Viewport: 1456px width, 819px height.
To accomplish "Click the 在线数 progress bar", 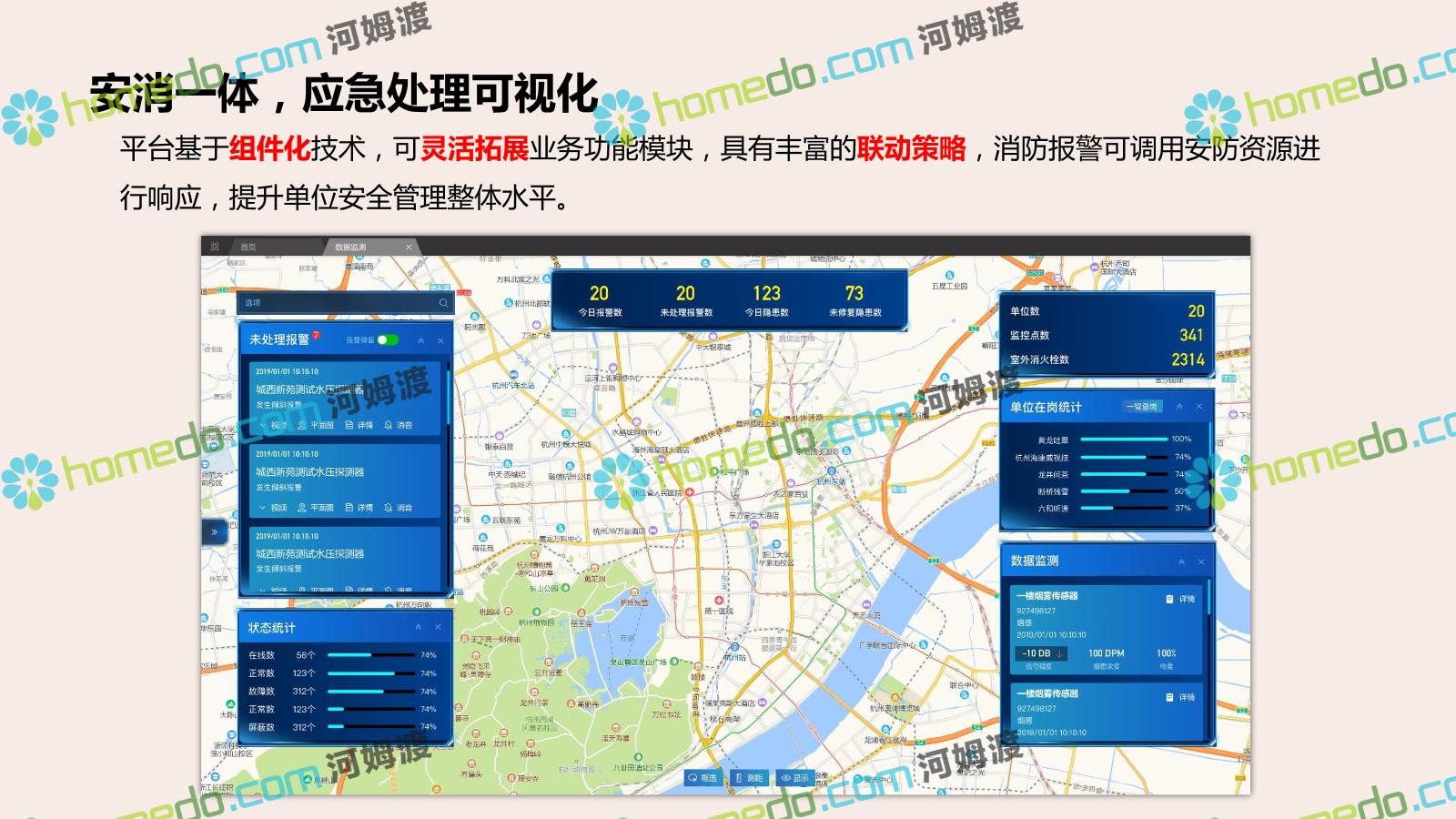I will (x=369, y=655).
